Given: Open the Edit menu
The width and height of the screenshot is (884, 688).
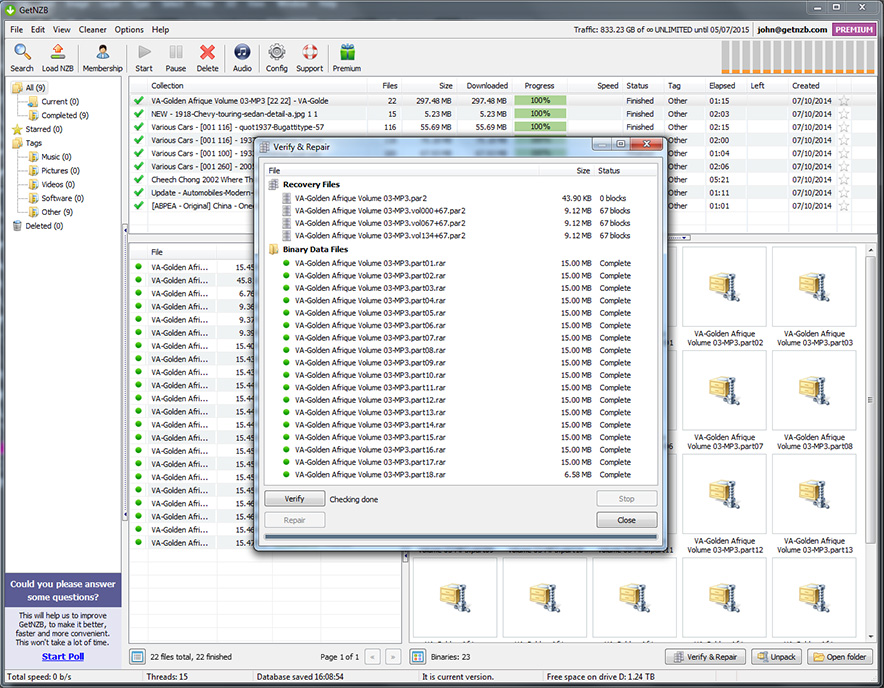Looking at the screenshot, I should (x=38, y=29).
